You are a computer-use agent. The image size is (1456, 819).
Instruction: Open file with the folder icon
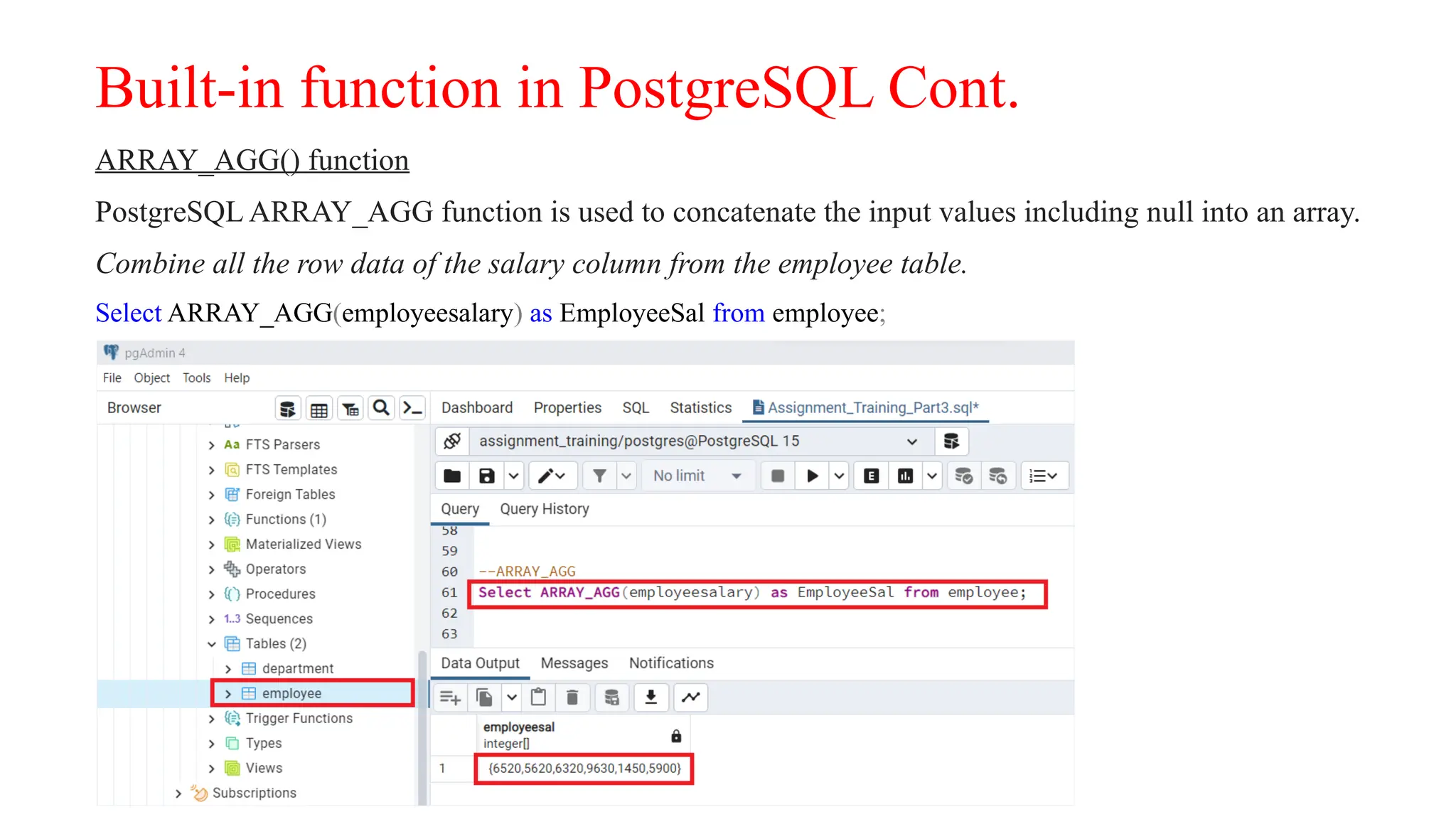pyautogui.click(x=452, y=476)
